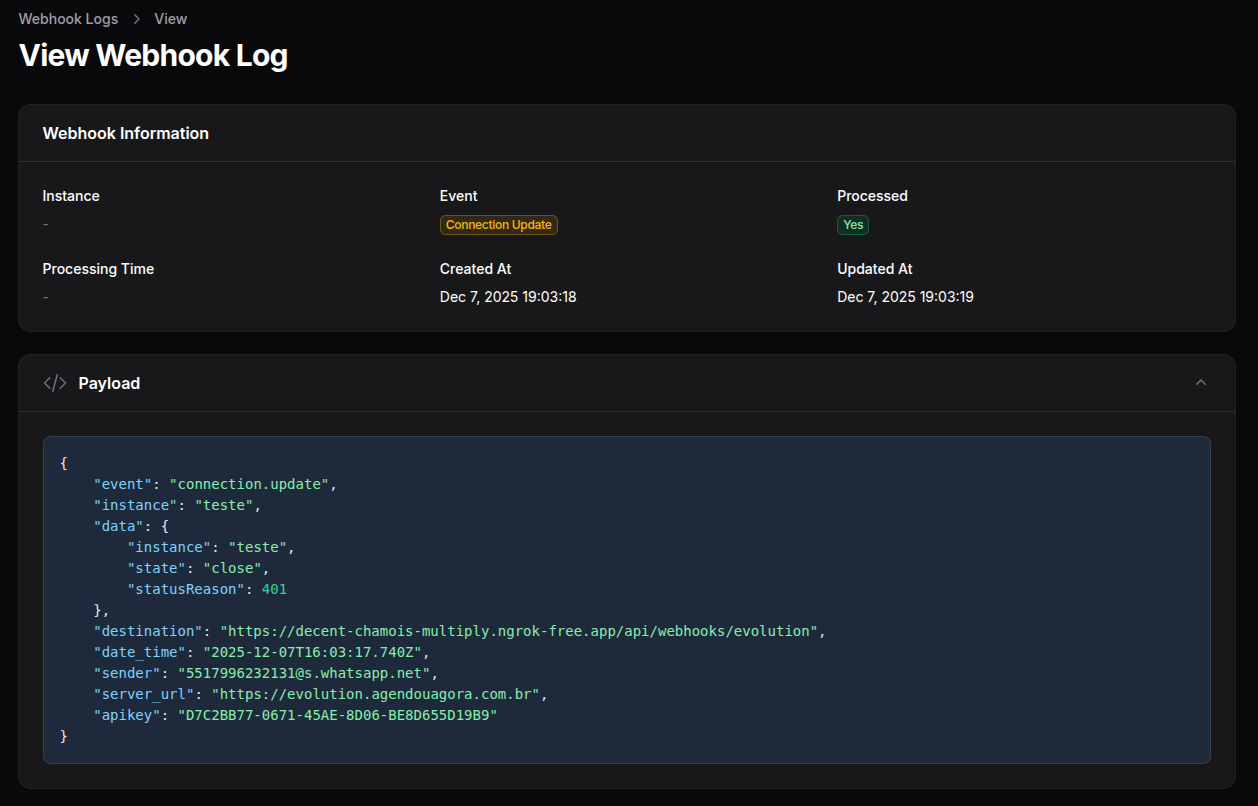
Task: Click the Created At timestamp
Action: 508,296
